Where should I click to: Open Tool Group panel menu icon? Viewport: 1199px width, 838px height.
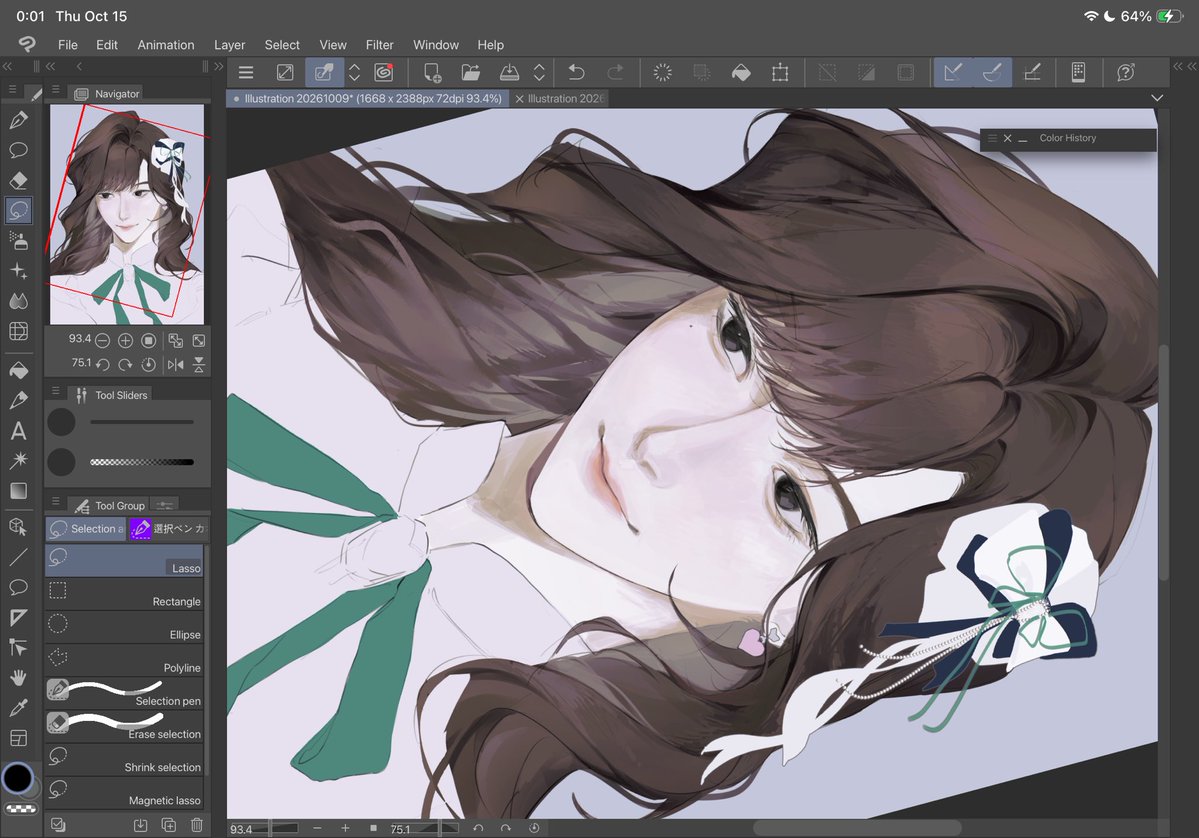(55, 501)
